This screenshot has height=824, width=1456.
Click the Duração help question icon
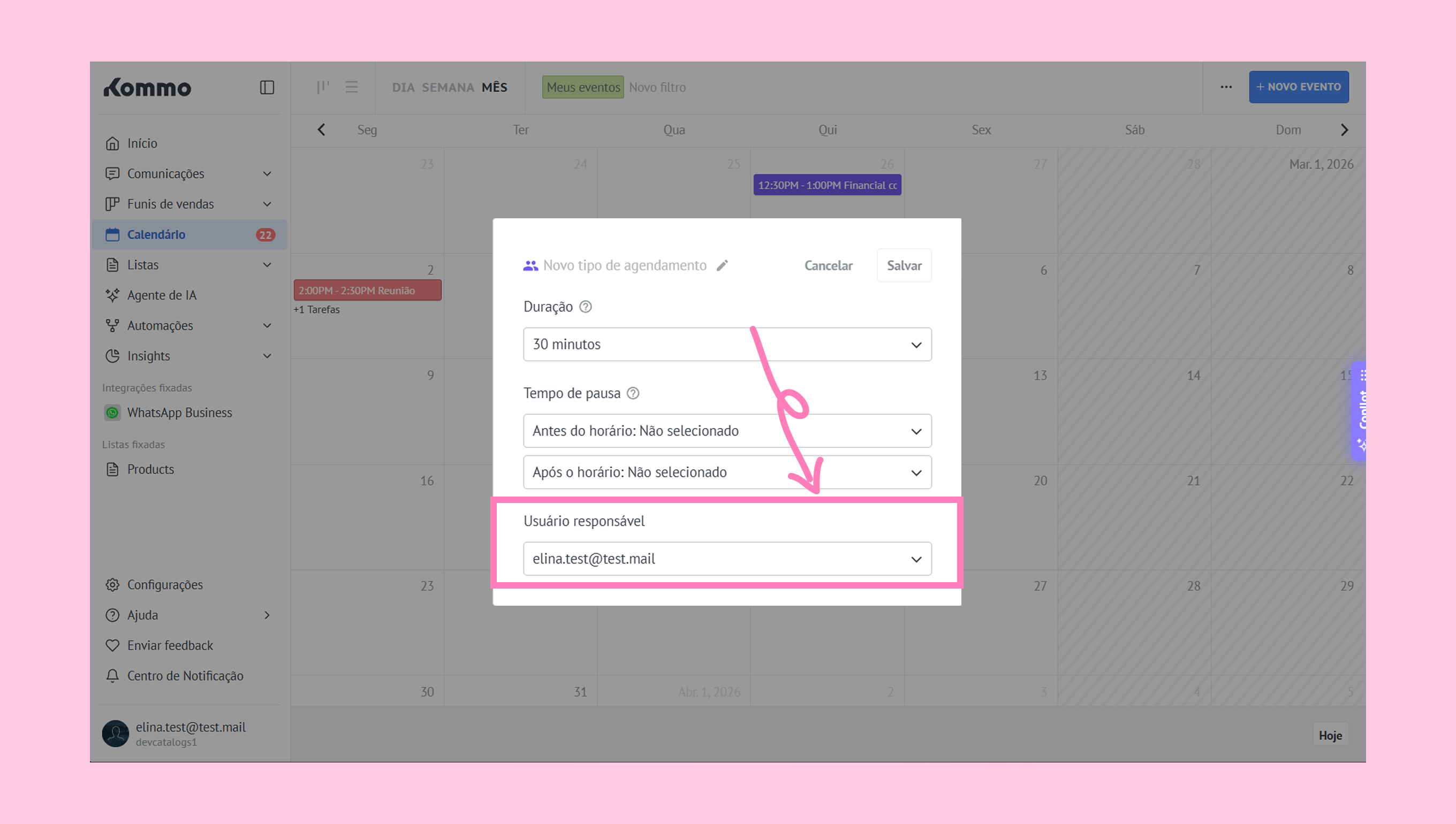coord(586,307)
